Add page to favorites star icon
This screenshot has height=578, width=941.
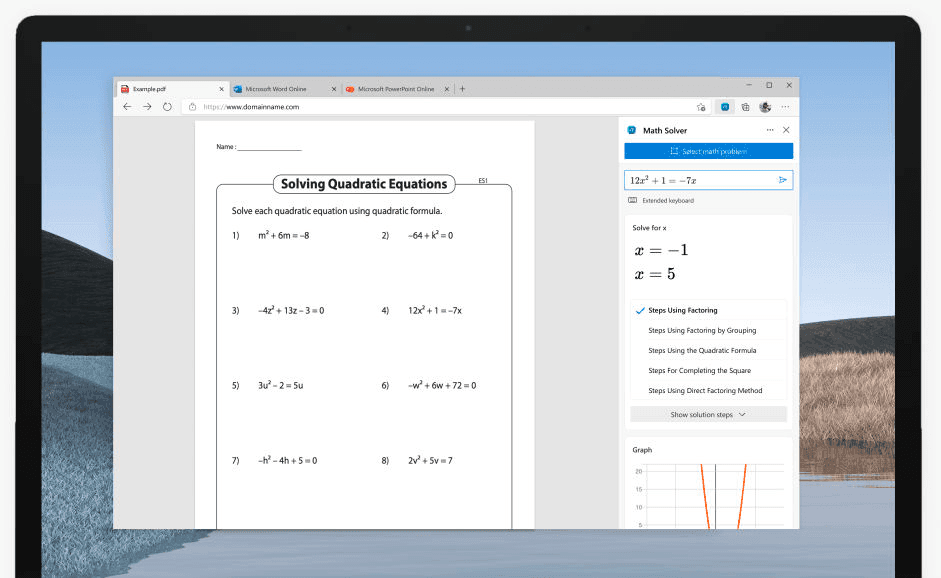click(x=701, y=107)
